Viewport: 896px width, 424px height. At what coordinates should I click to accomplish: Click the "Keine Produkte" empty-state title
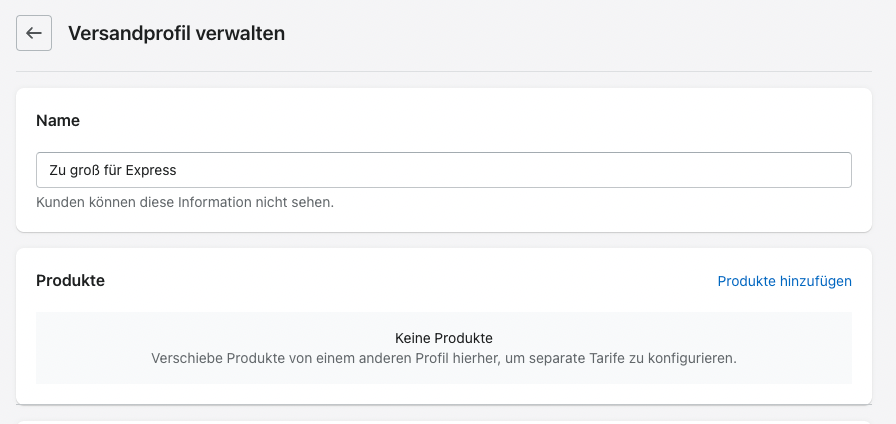(444, 338)
